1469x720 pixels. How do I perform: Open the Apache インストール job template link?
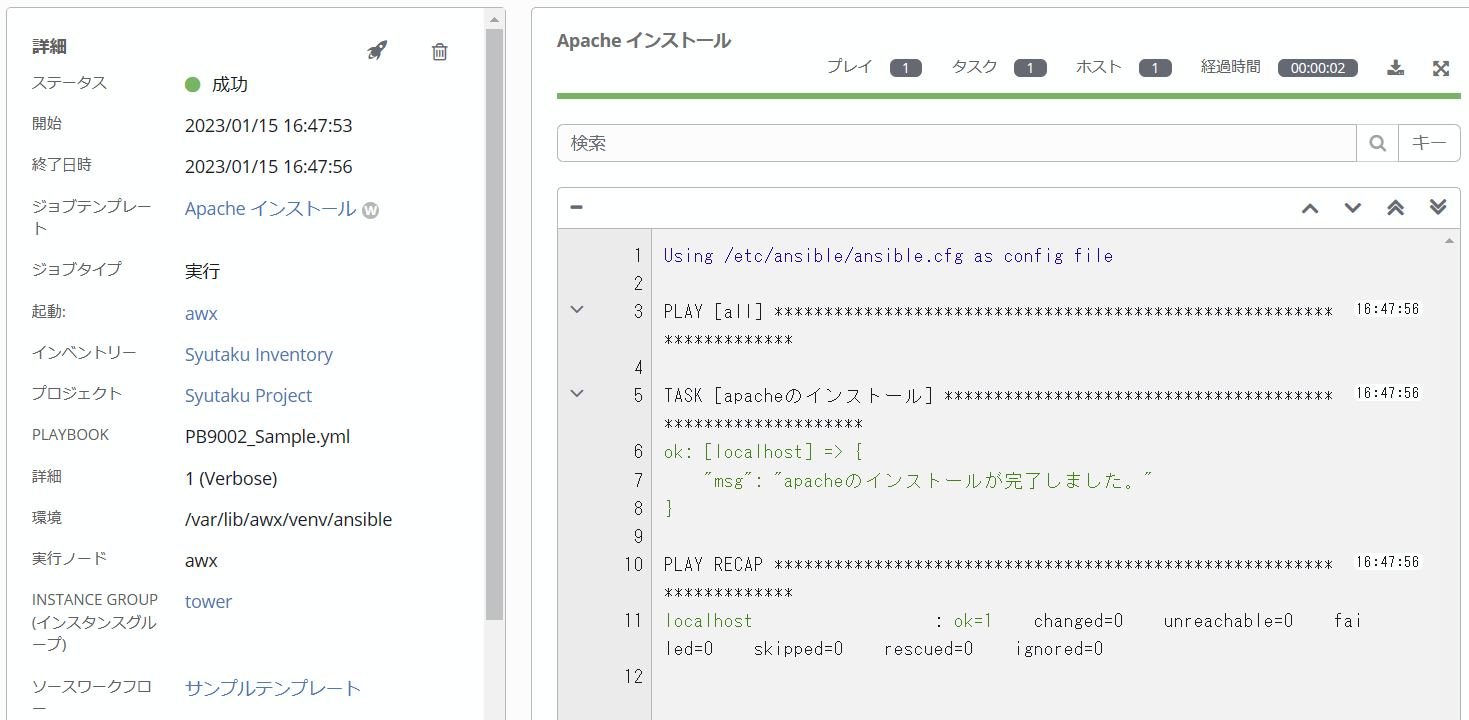click(268, 208)
